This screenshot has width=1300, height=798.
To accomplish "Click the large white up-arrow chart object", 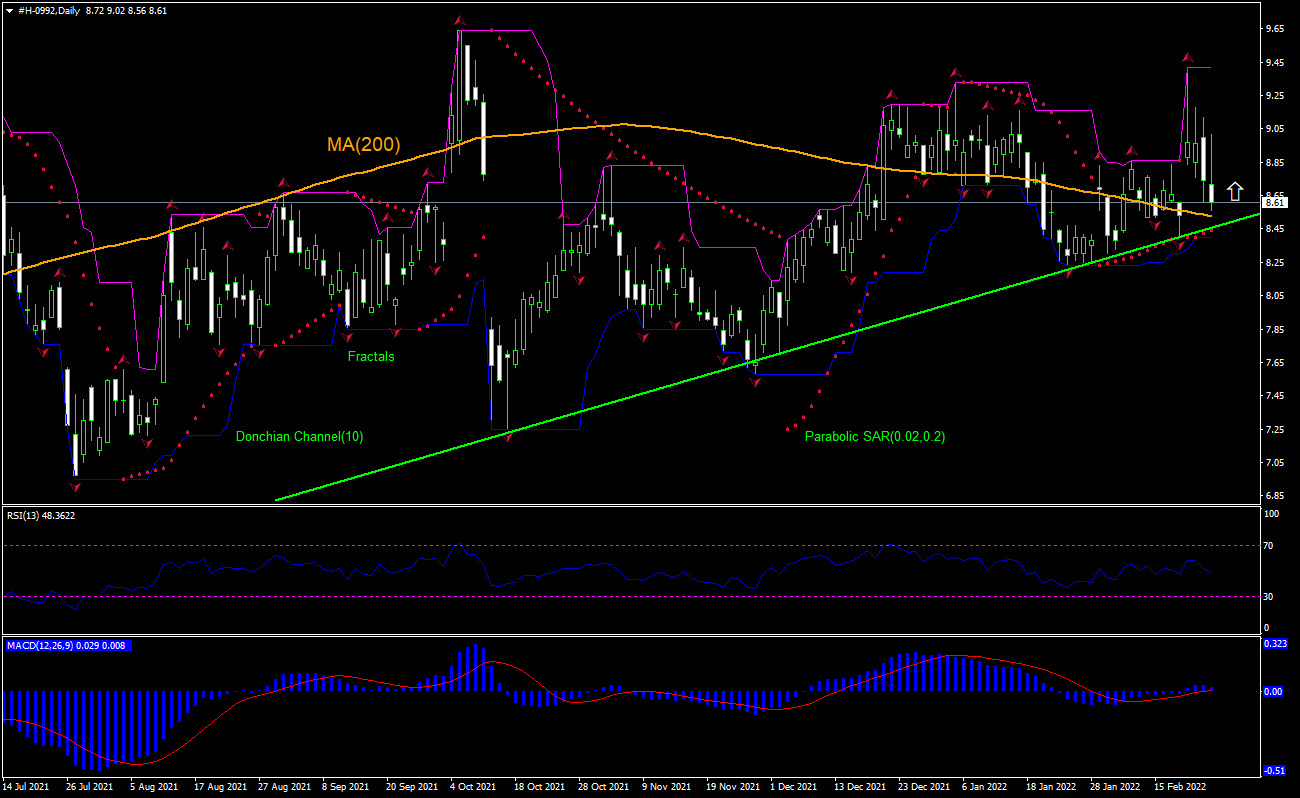I will tap(1233, 189).
